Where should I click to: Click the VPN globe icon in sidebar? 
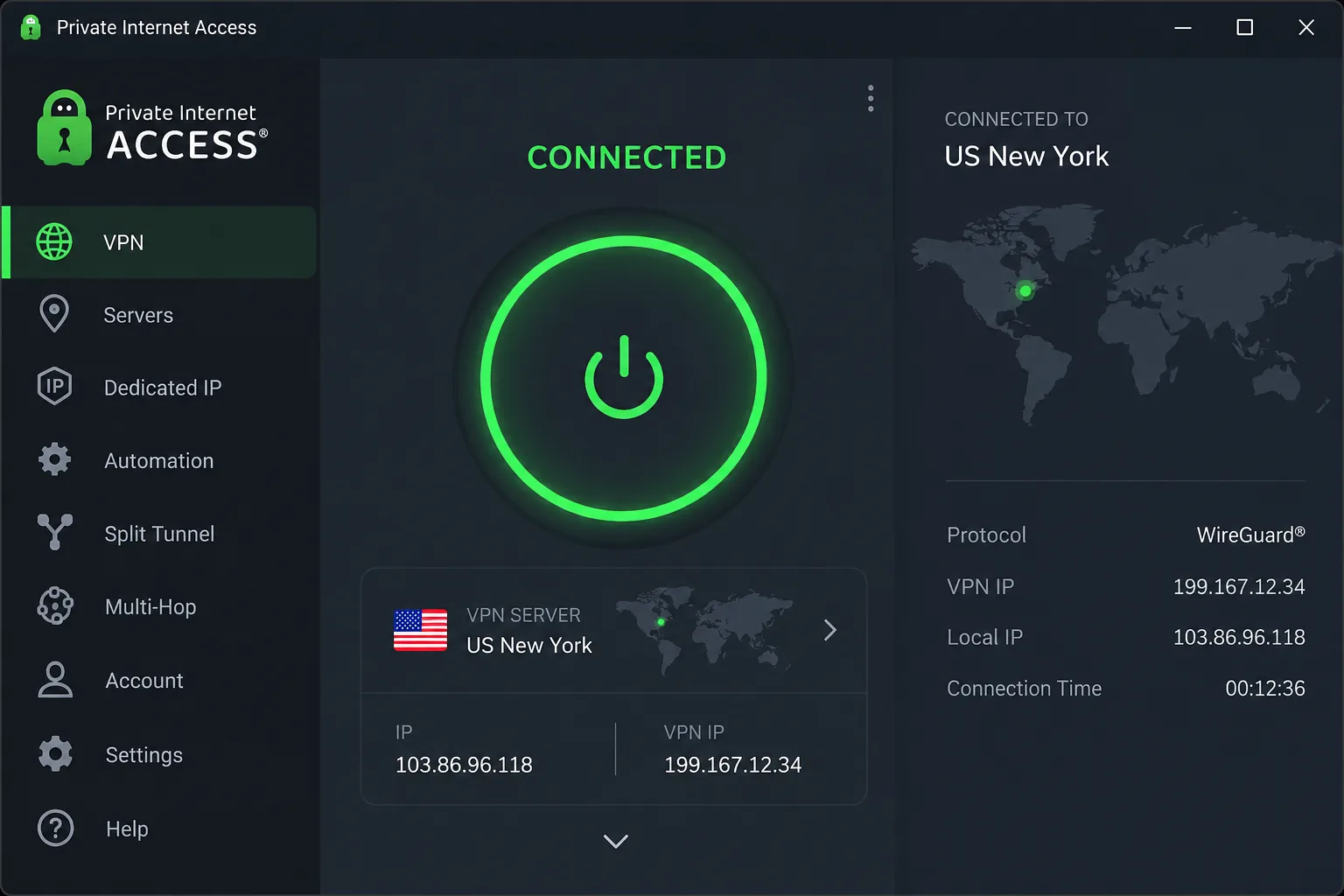[54, 241]
